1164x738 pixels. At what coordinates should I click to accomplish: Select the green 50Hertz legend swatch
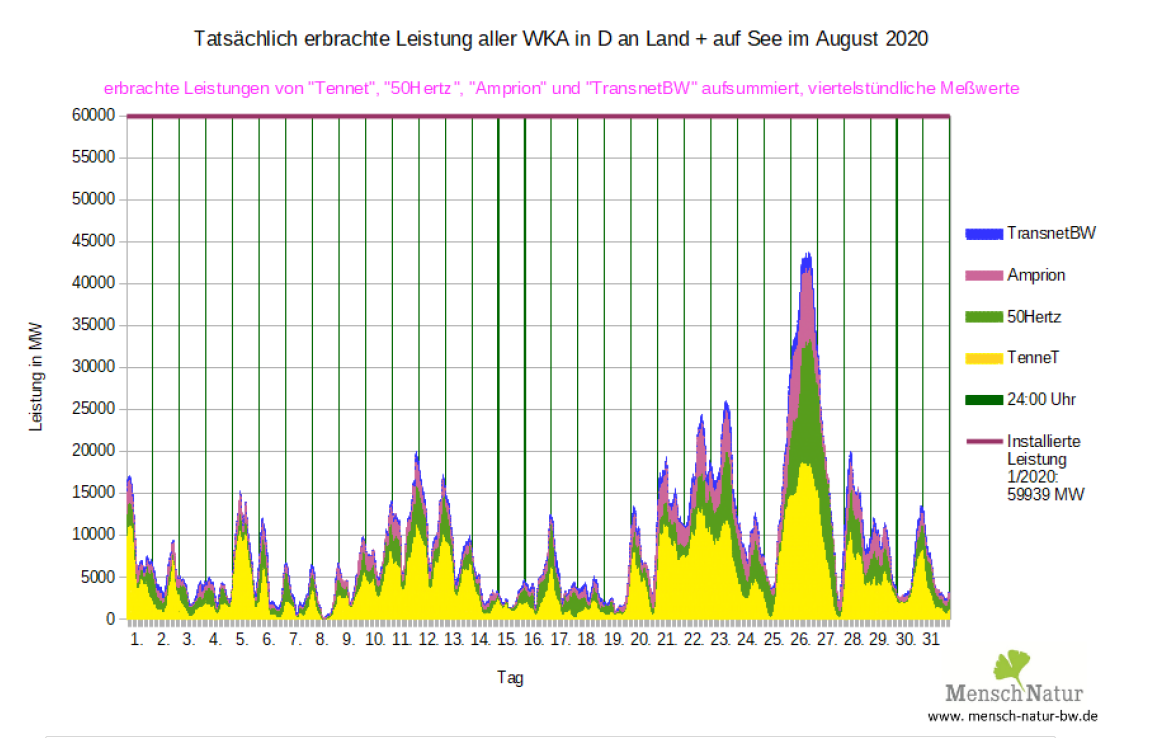pos(983,317)
